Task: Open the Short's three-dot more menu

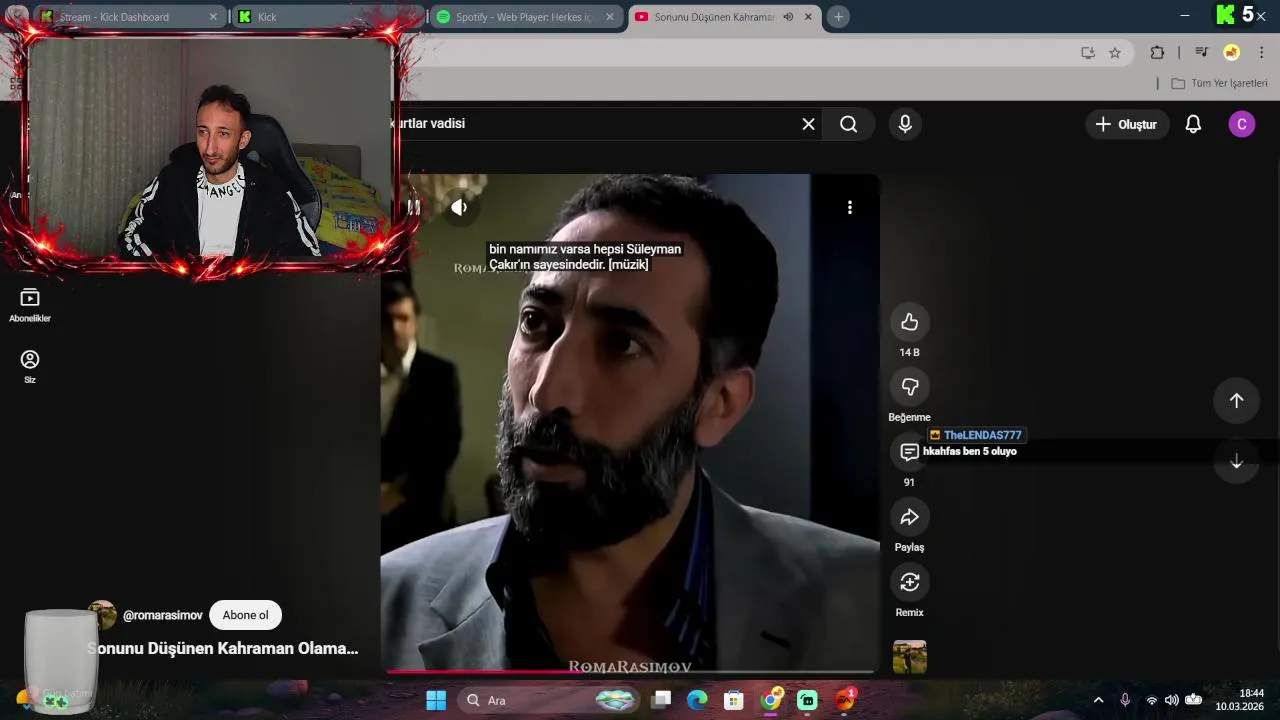Action: pos(850,207)
